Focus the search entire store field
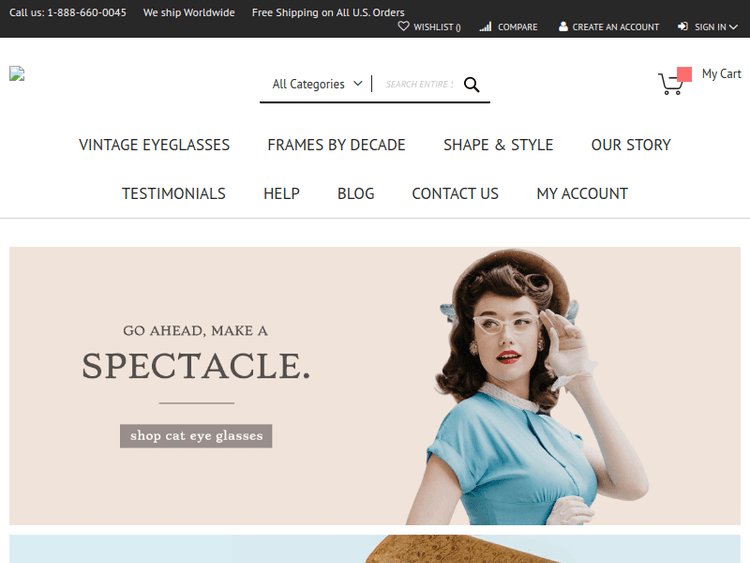Viewport: 750px width, 563px height. coord(419,85)
